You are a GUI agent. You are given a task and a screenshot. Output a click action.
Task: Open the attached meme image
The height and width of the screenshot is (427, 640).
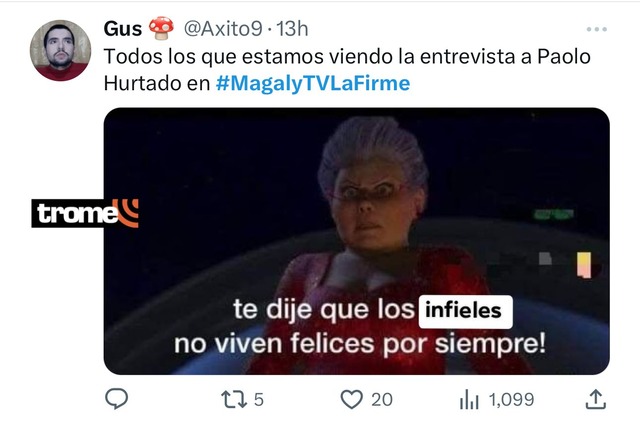click(x=357, y=241)
